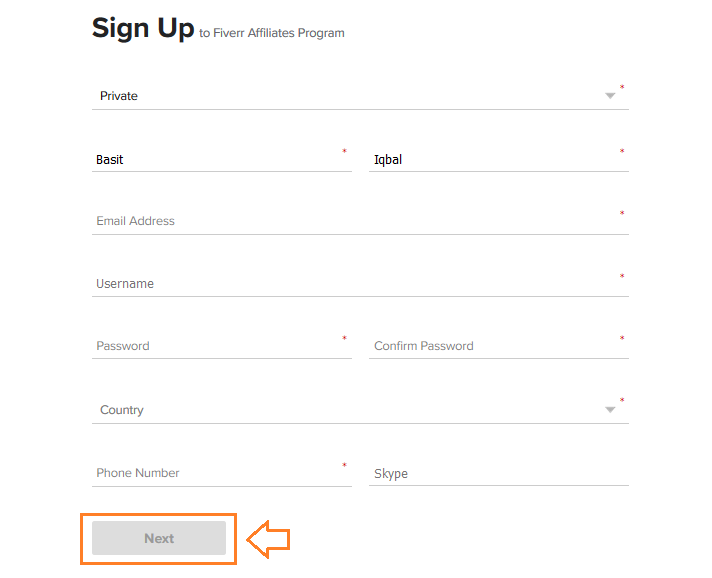Open the Private account type dropdown
This screenshot has width=712, height=578.
(x=360, y=96)
